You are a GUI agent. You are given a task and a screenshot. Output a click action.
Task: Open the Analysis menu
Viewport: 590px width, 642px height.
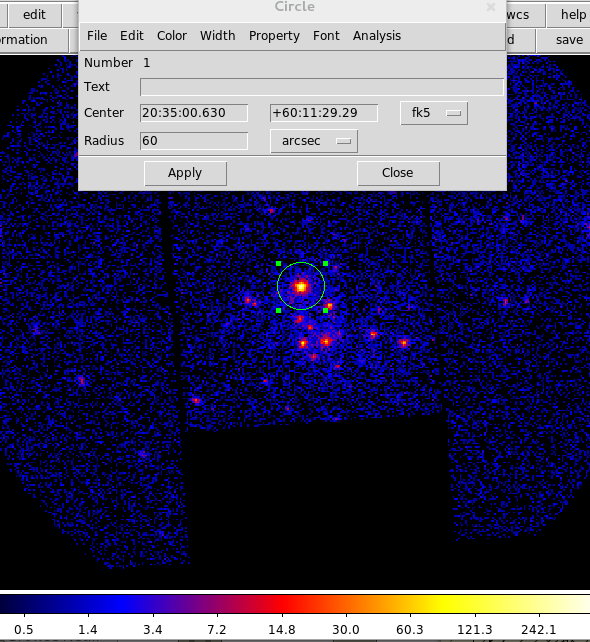[377, 36]
